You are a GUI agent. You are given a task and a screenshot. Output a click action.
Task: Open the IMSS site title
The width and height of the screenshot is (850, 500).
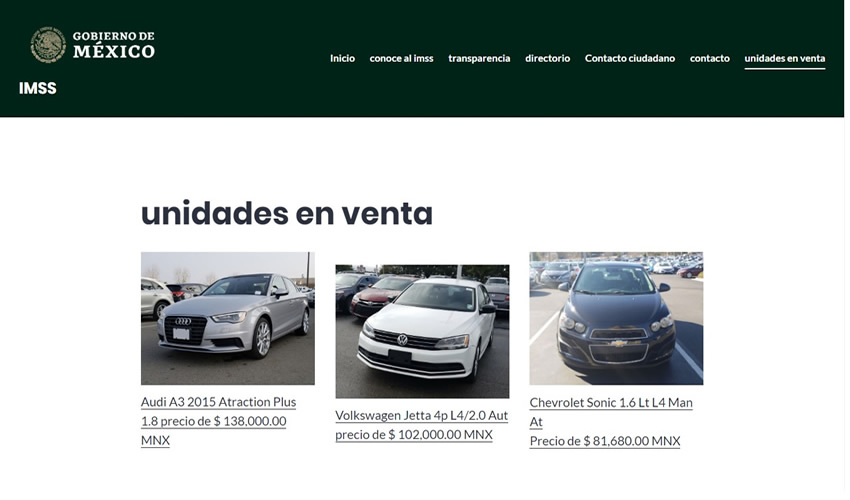point(37,88)
